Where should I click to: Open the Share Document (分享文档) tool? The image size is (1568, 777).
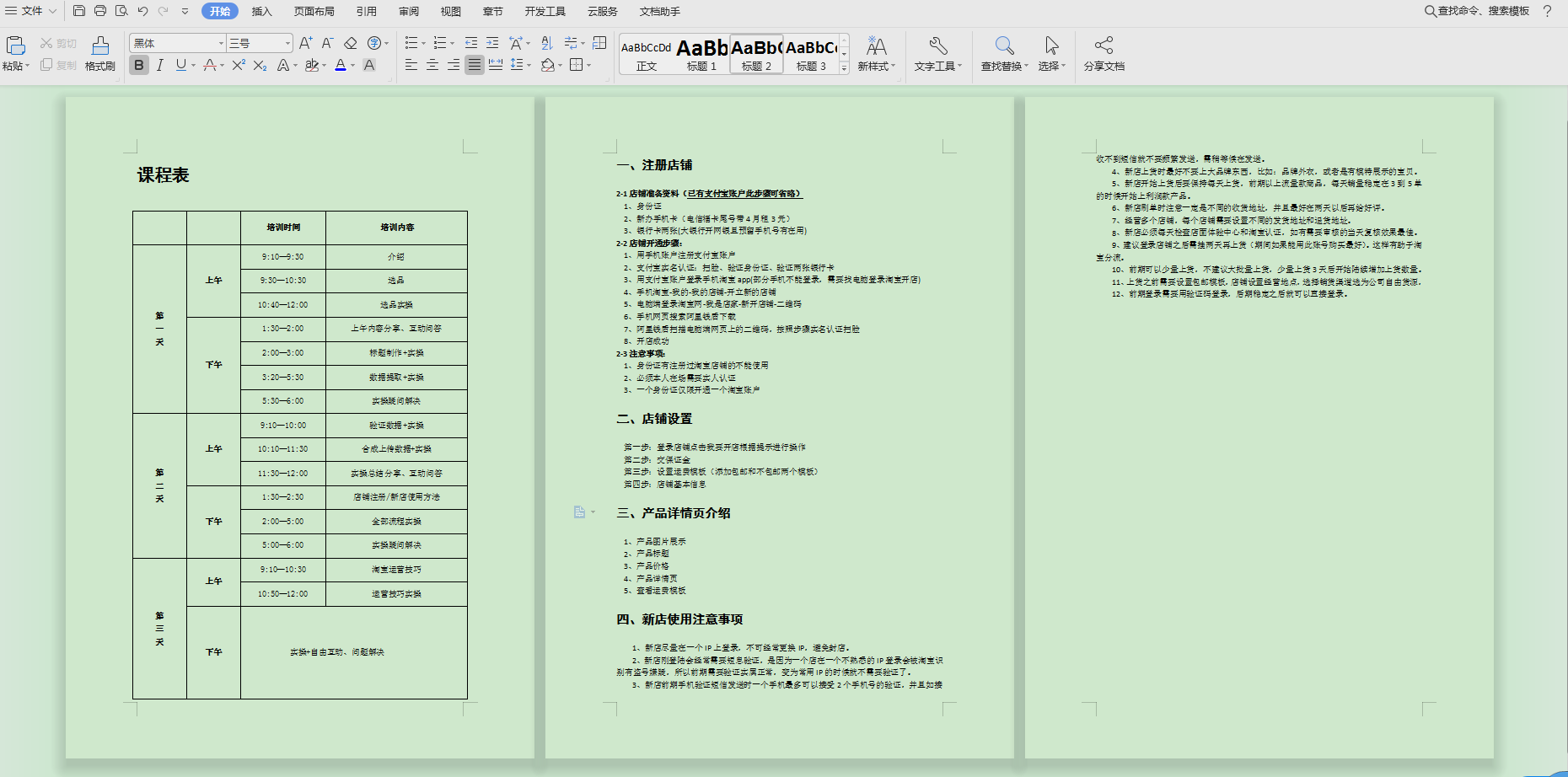point(1104,53)
